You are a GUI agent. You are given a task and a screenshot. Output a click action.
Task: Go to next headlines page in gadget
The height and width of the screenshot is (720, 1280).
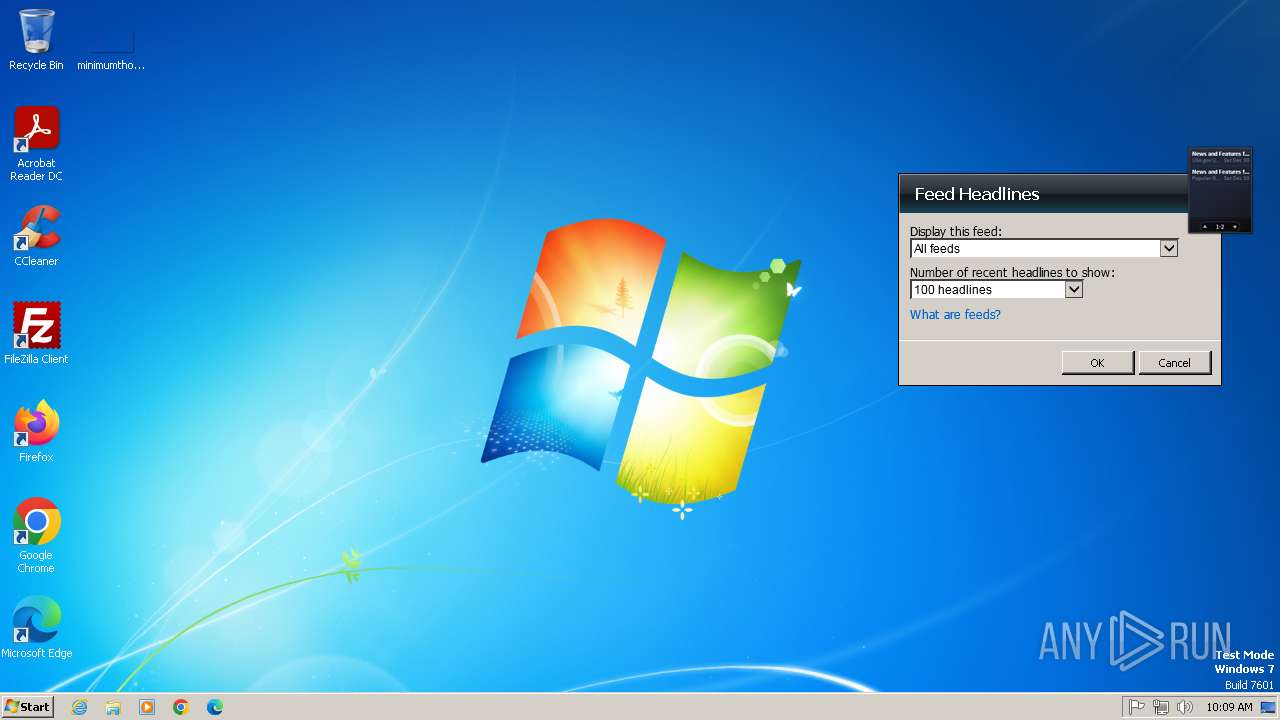tap(1235, 227)
